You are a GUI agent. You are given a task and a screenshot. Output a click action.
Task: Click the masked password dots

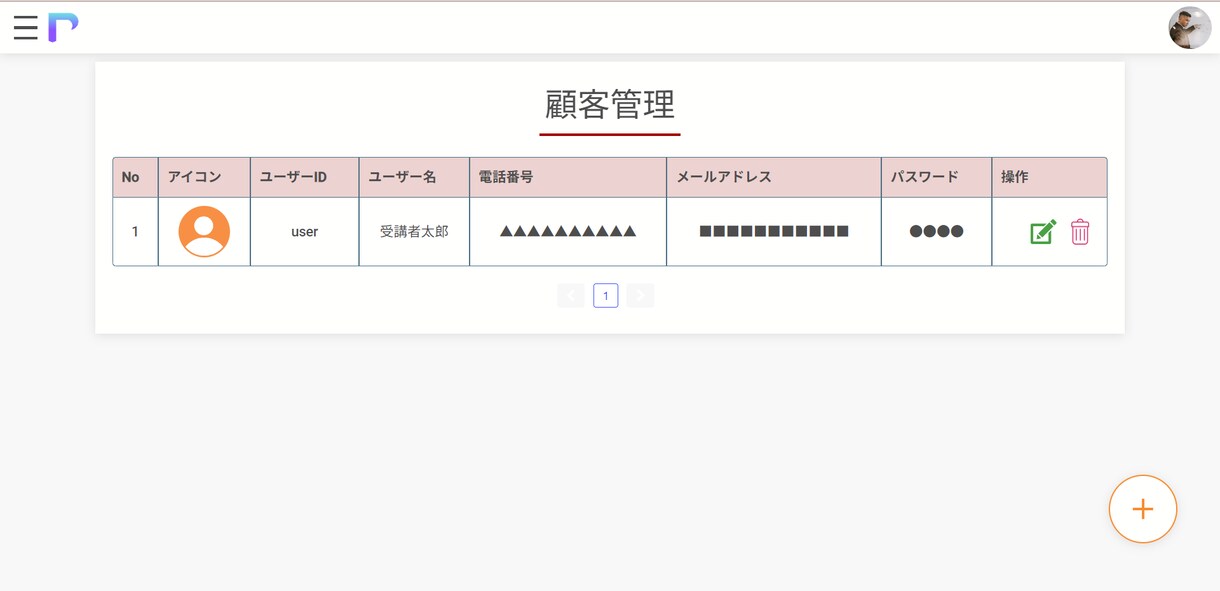pyautogui.click(x=936, y=232)
